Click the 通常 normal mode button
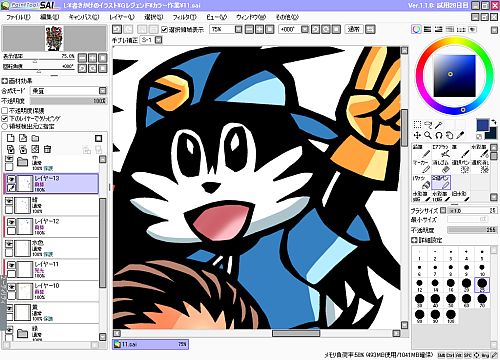The image size is (500, 360). coord(354,29)
